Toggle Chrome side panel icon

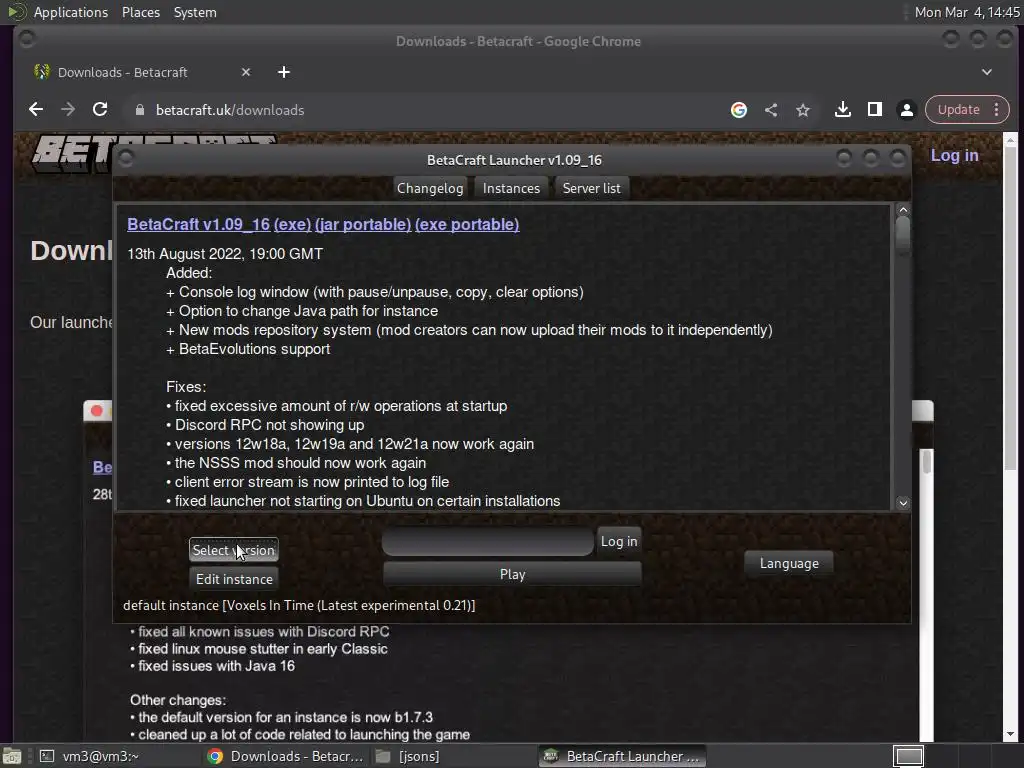(874, 110)
